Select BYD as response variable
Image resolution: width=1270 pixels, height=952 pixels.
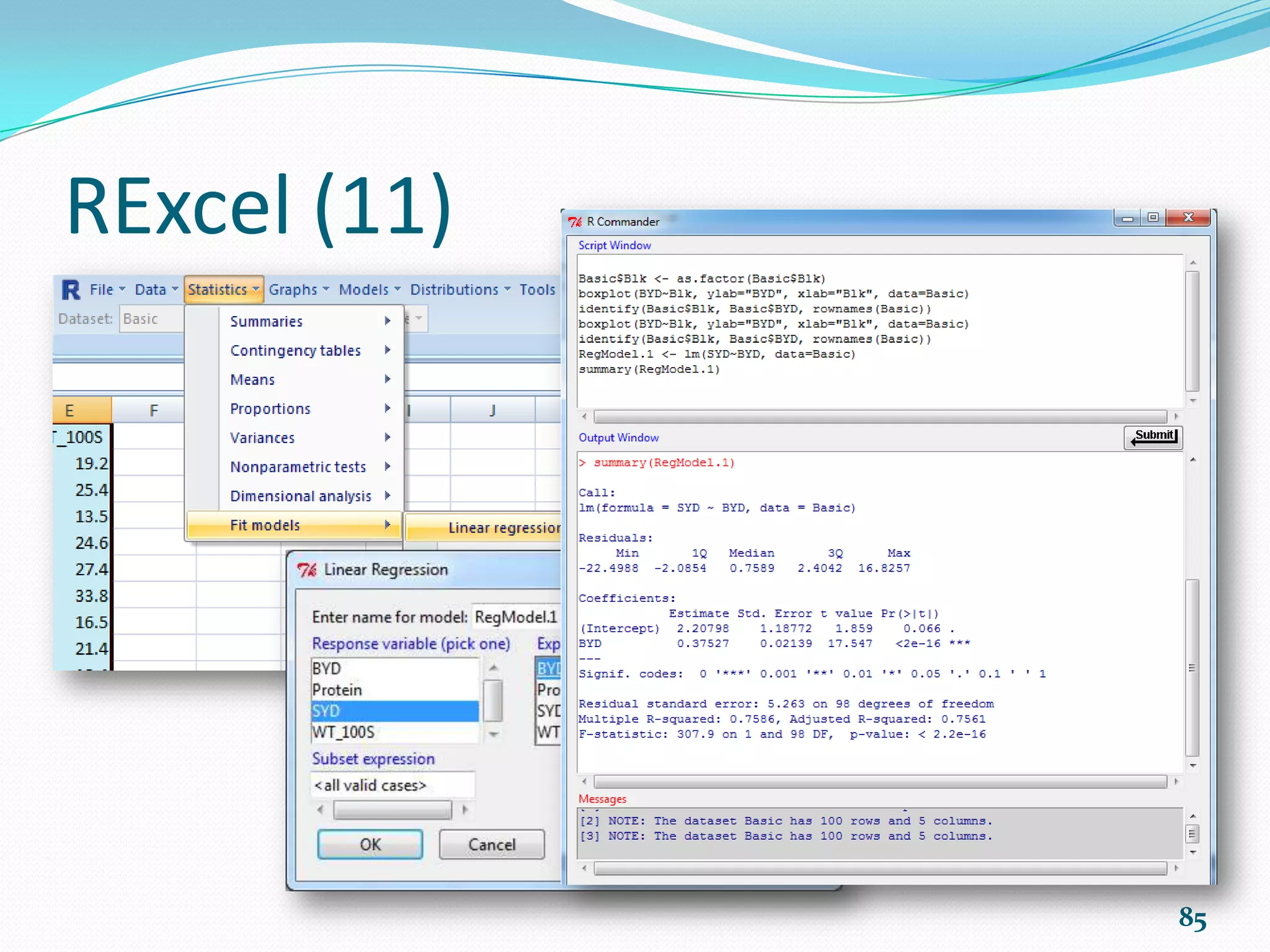click(x=394, y=668)
